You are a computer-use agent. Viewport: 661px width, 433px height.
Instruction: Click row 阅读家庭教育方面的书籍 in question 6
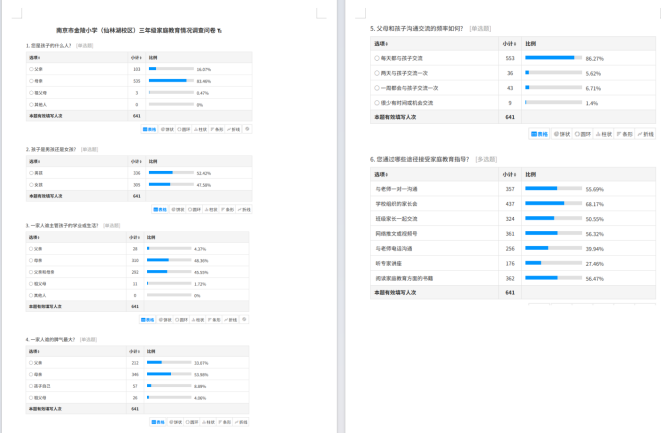513,278
